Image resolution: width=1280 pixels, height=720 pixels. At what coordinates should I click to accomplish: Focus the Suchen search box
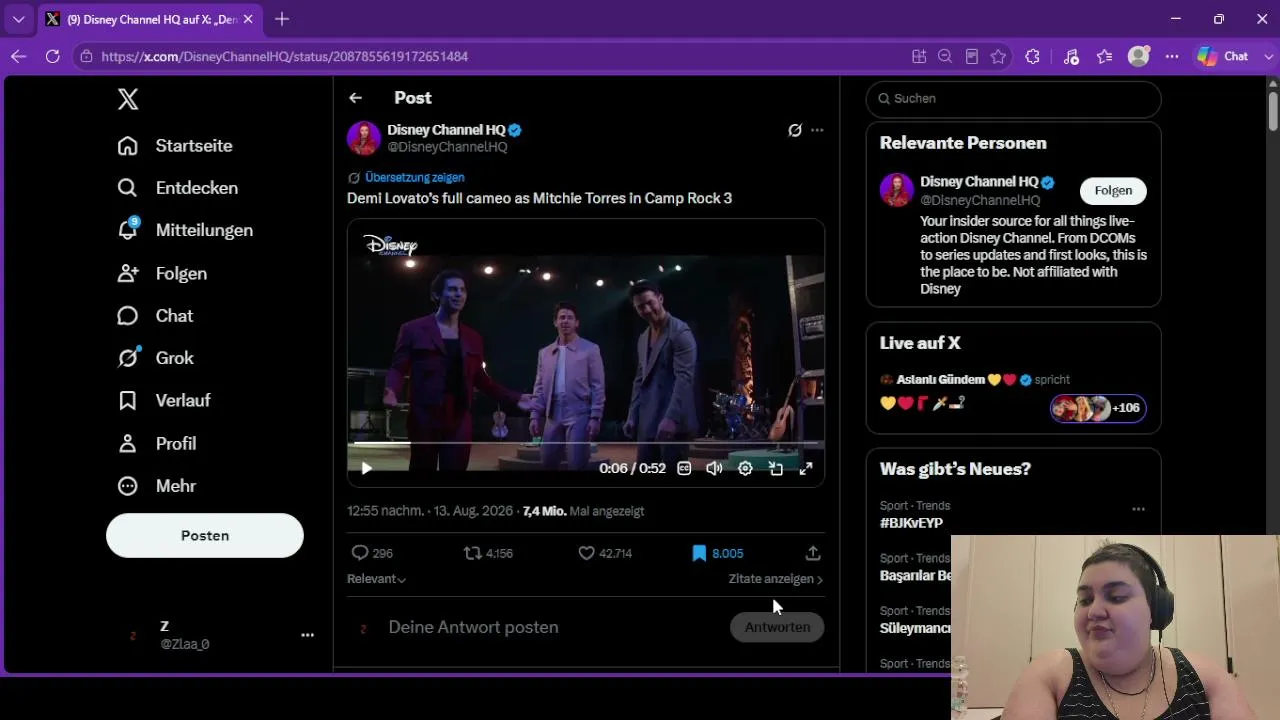tap(1013, 98)
